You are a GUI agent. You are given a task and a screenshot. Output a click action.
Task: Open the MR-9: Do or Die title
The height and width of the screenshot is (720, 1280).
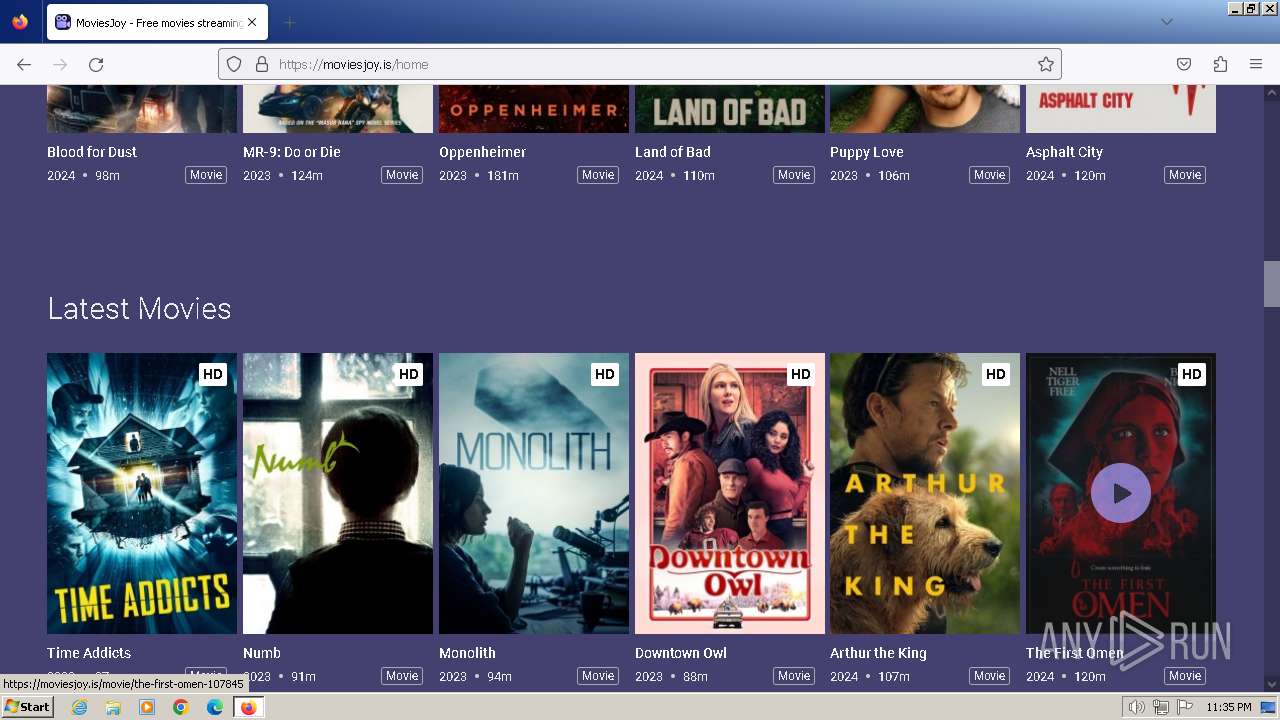(x=292, y=152)
